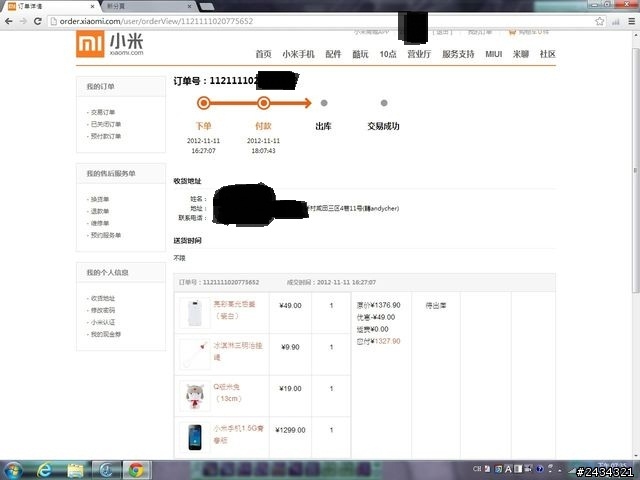Open 换货单 in after-sales sidebar
The image size is (640, 480).
coord(100,199)
